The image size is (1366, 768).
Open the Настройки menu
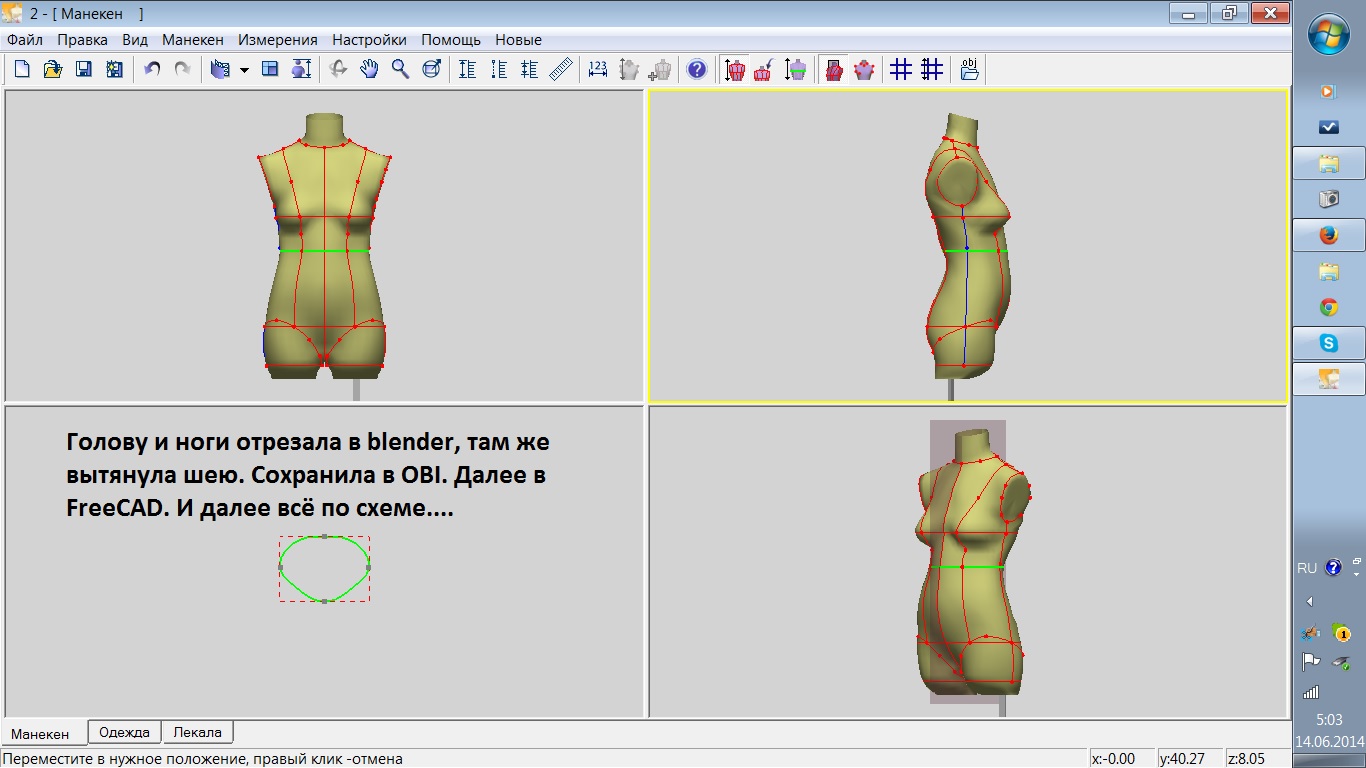(x=369, y=40)
